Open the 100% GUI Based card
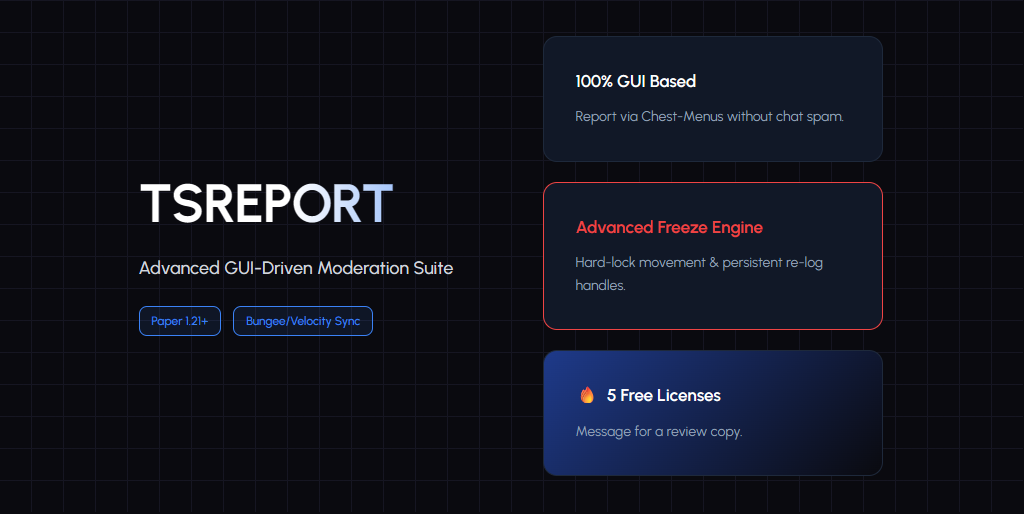 click(712, 99)
